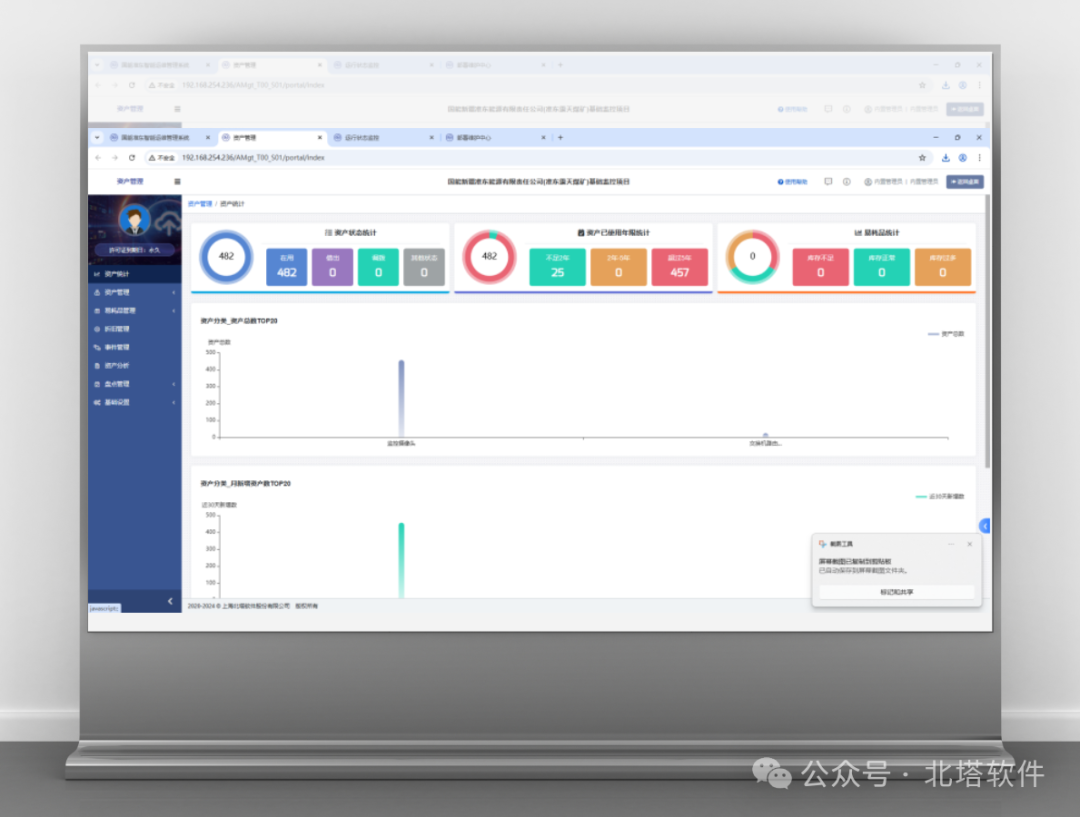Screen dimensions: 1080x817
Task: Click the snipping tool icon in the notification
Action: coord(822,544)
